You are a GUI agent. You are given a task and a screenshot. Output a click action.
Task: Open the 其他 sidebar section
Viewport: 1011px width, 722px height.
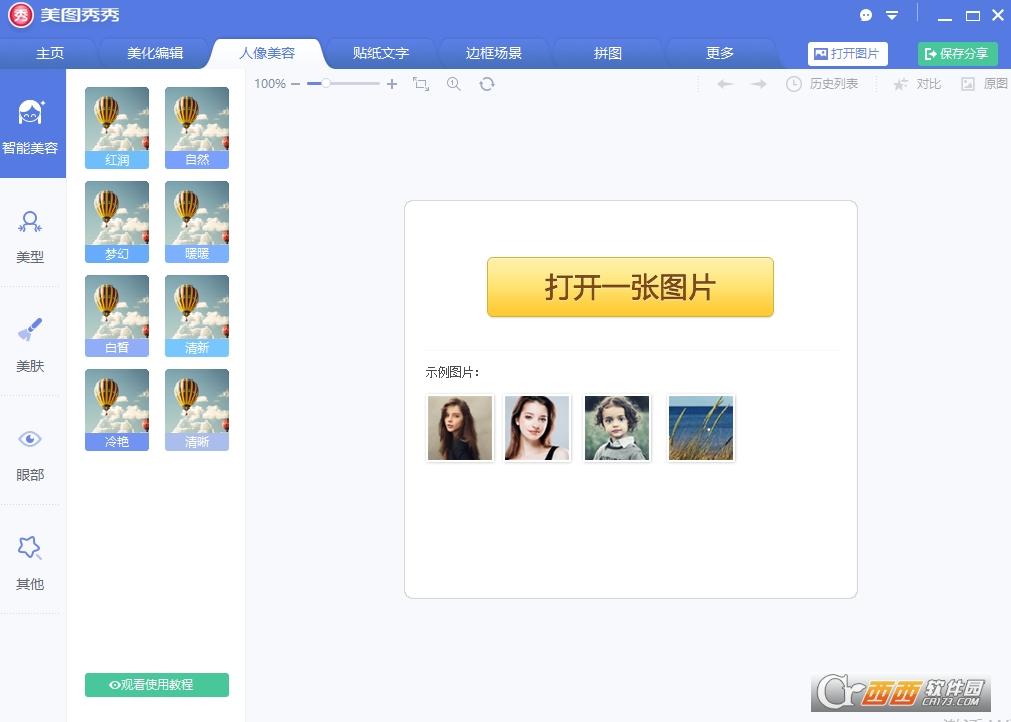pos(30,563)
